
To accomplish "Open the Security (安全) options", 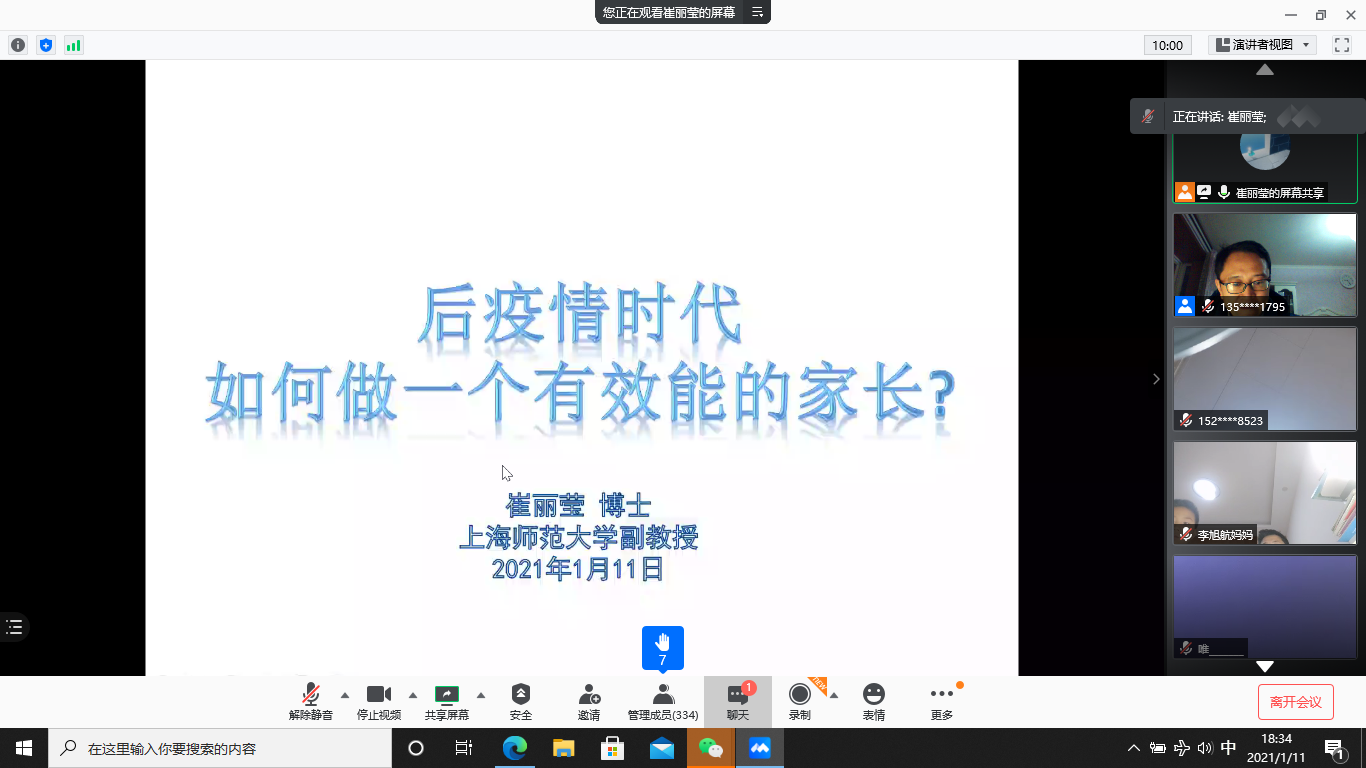I will [x=521, y=701].
